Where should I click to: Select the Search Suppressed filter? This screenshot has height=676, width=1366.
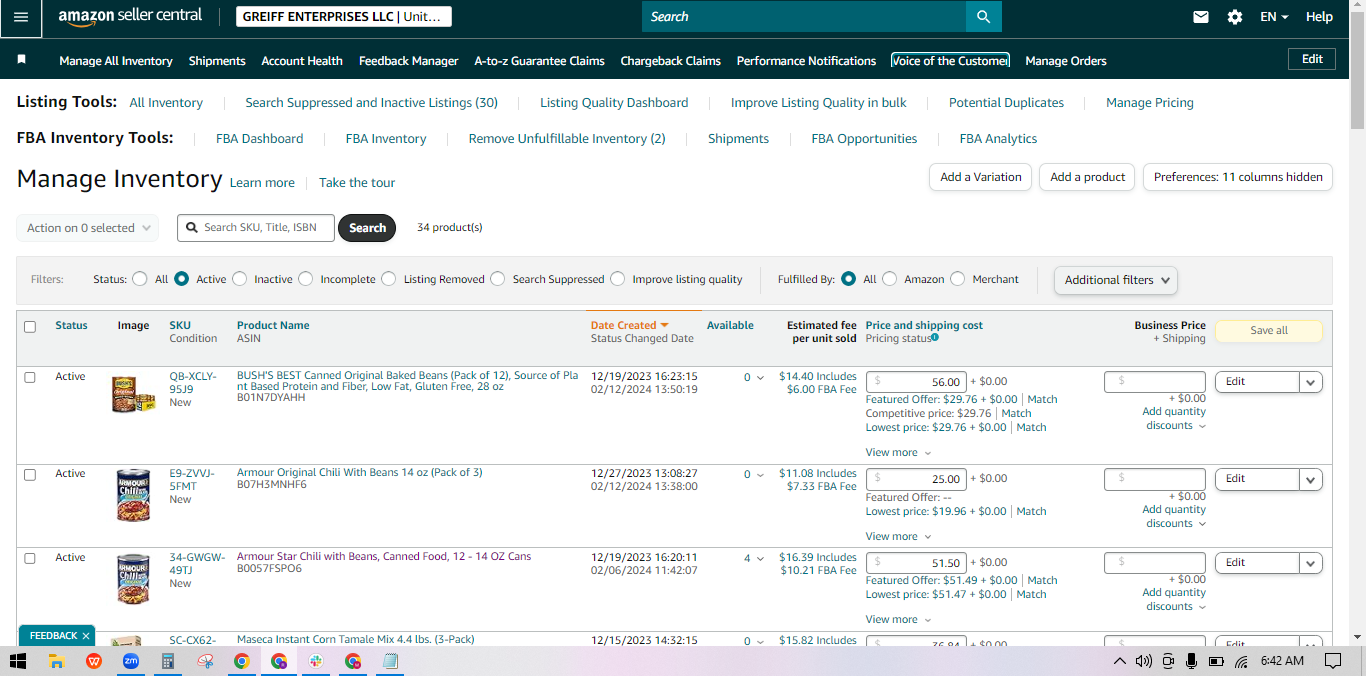point(497,279)
